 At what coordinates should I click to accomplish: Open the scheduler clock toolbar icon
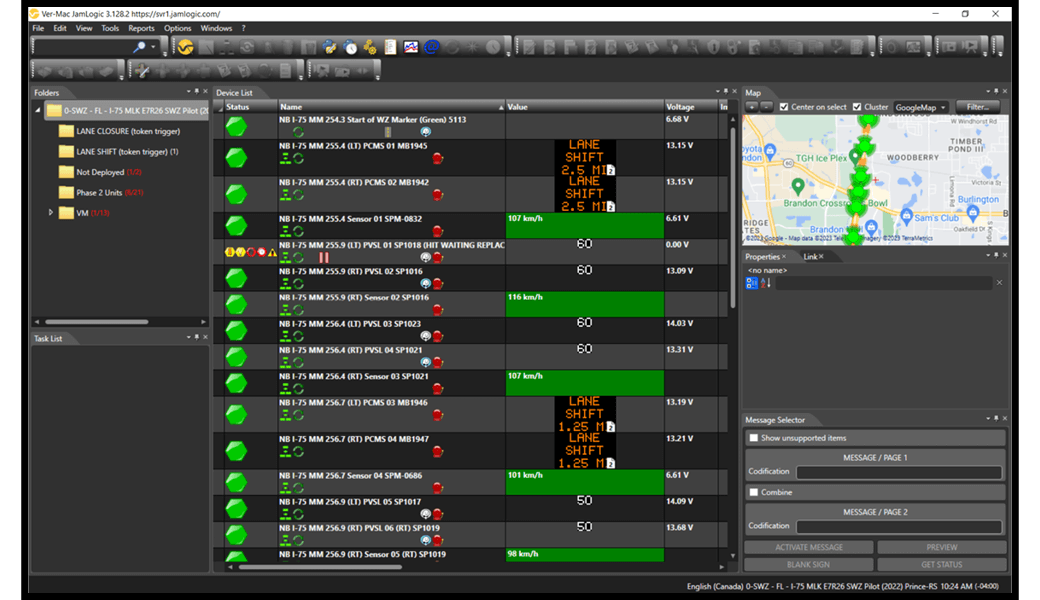click(350, 47)
